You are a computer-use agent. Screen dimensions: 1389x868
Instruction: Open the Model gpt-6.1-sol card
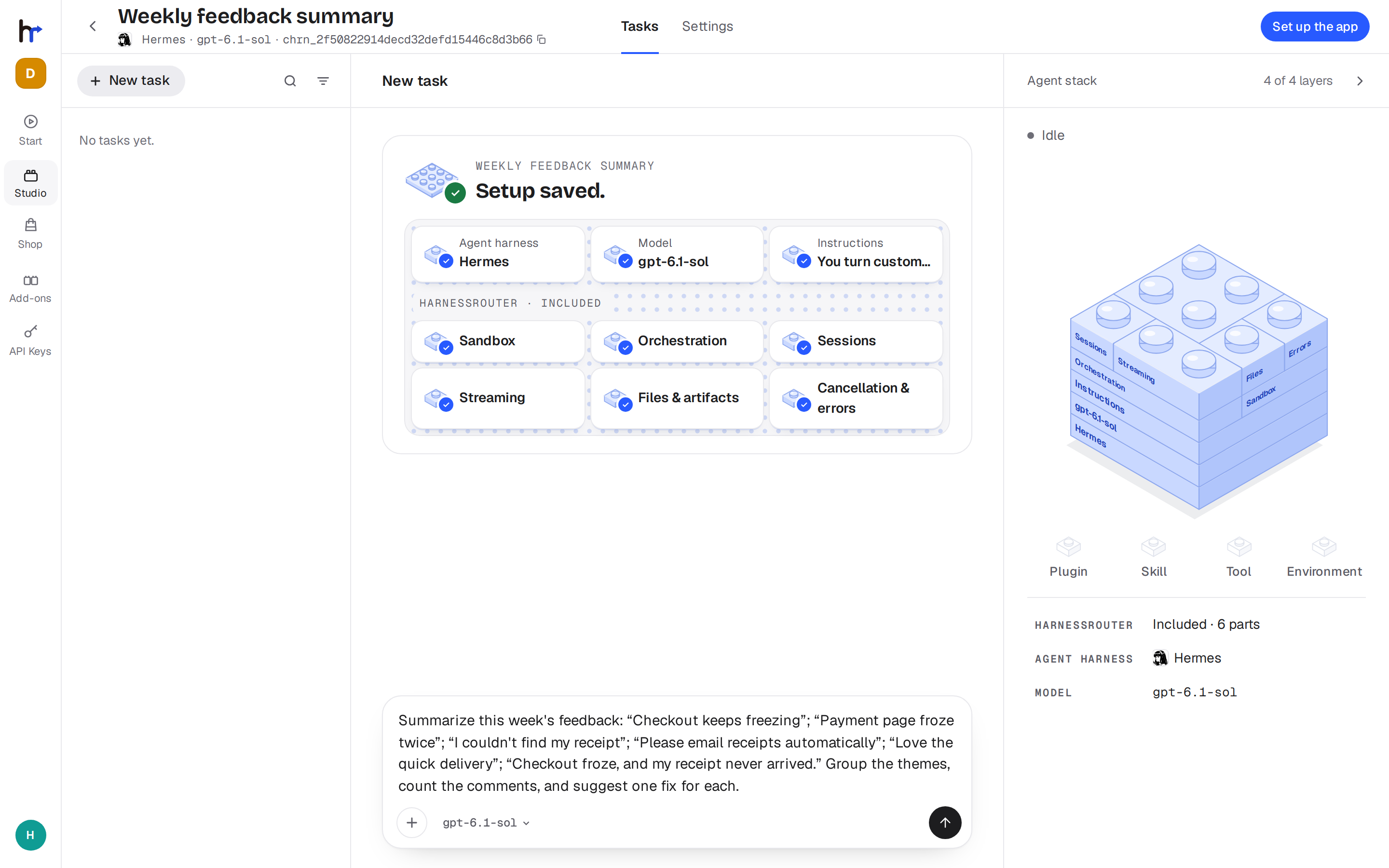[677, 253]
